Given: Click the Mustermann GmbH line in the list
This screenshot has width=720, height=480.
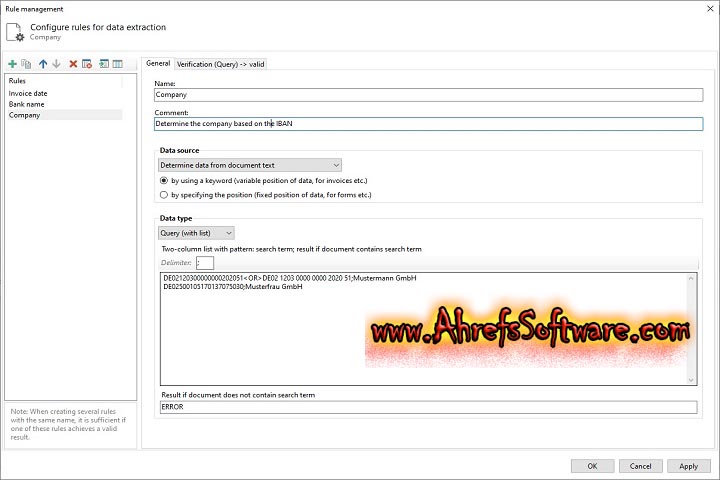Looking at the screenshot, I should [x=290, y=278].
